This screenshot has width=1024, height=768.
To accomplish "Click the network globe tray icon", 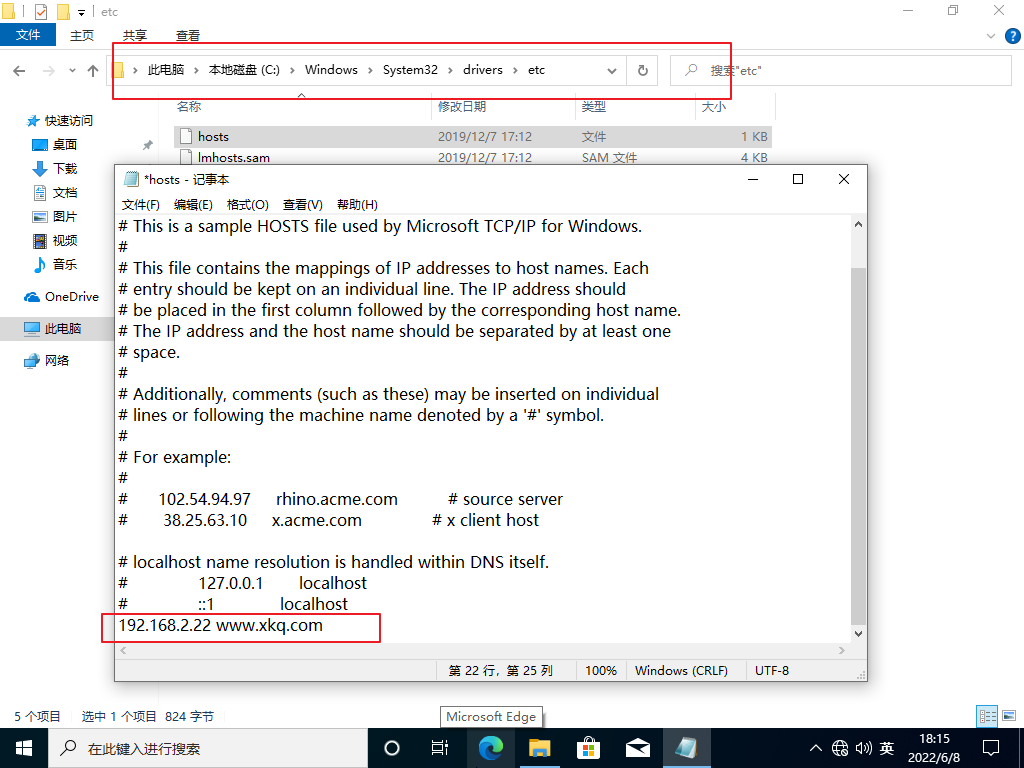I will pyautogui.click(x=840, y=748).
